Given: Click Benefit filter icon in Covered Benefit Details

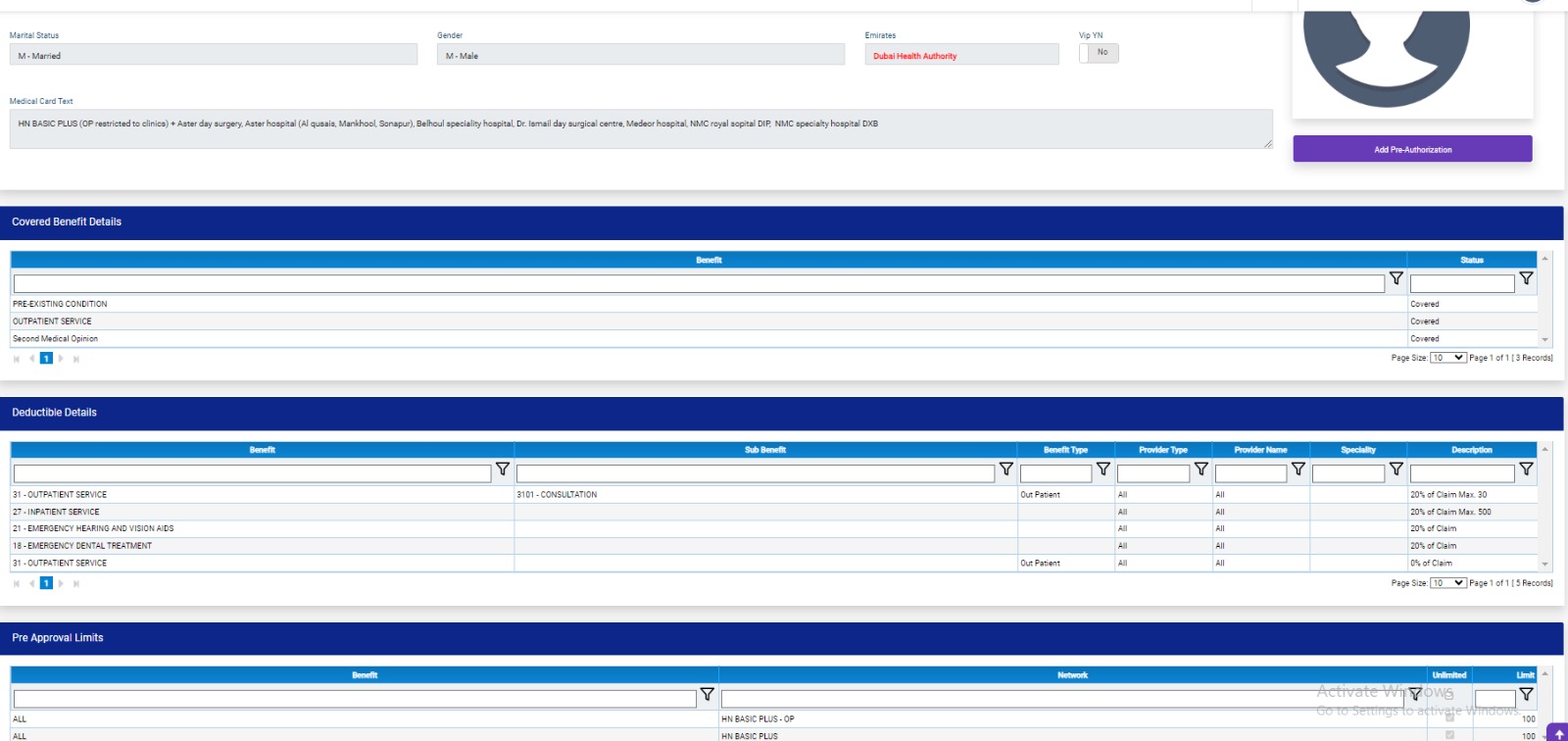Looking at the screenshot, I should click(x=1396, y=279).
